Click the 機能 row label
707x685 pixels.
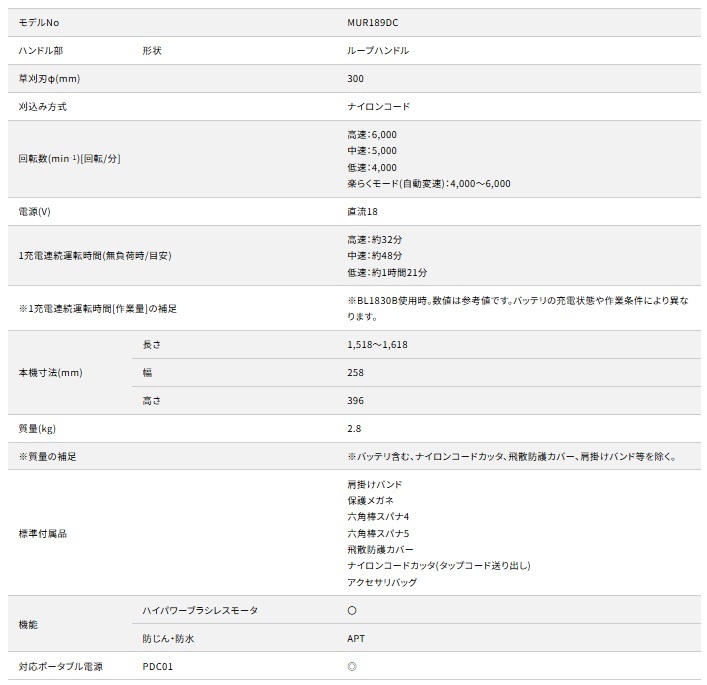coord(28,625)
